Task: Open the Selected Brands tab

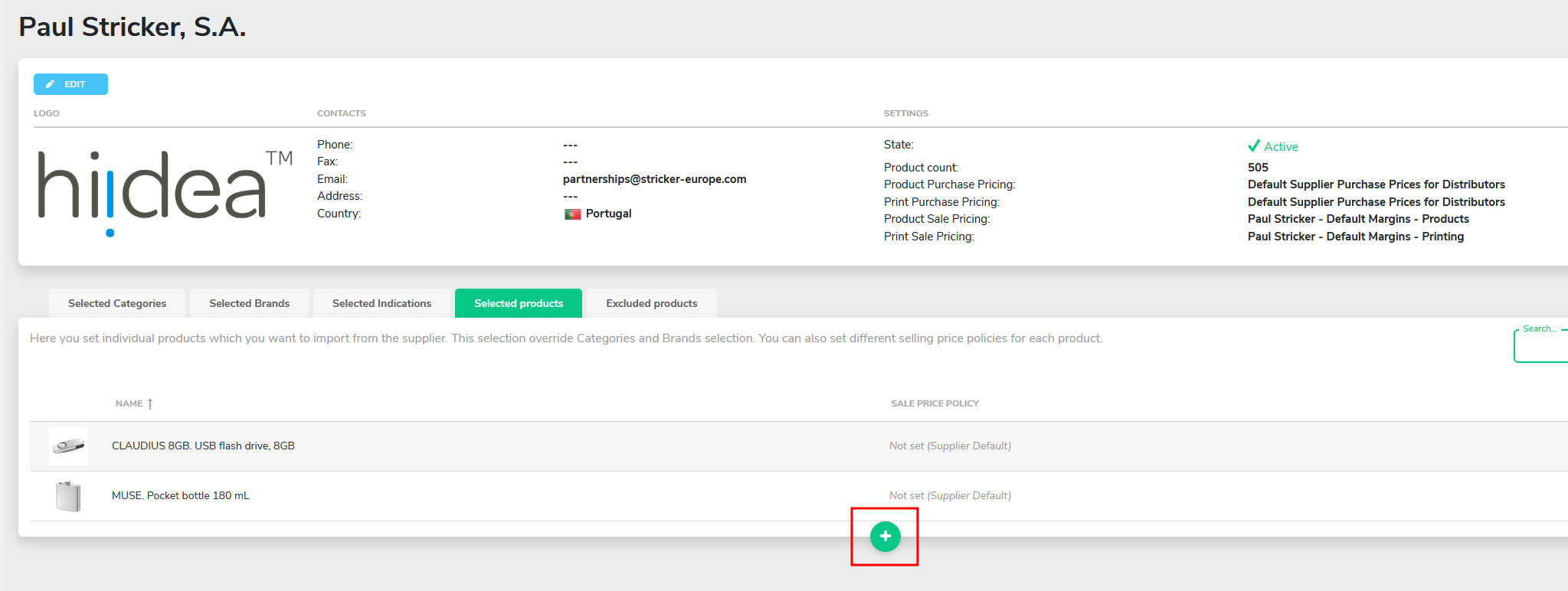Action: click(x=249, y=303)
